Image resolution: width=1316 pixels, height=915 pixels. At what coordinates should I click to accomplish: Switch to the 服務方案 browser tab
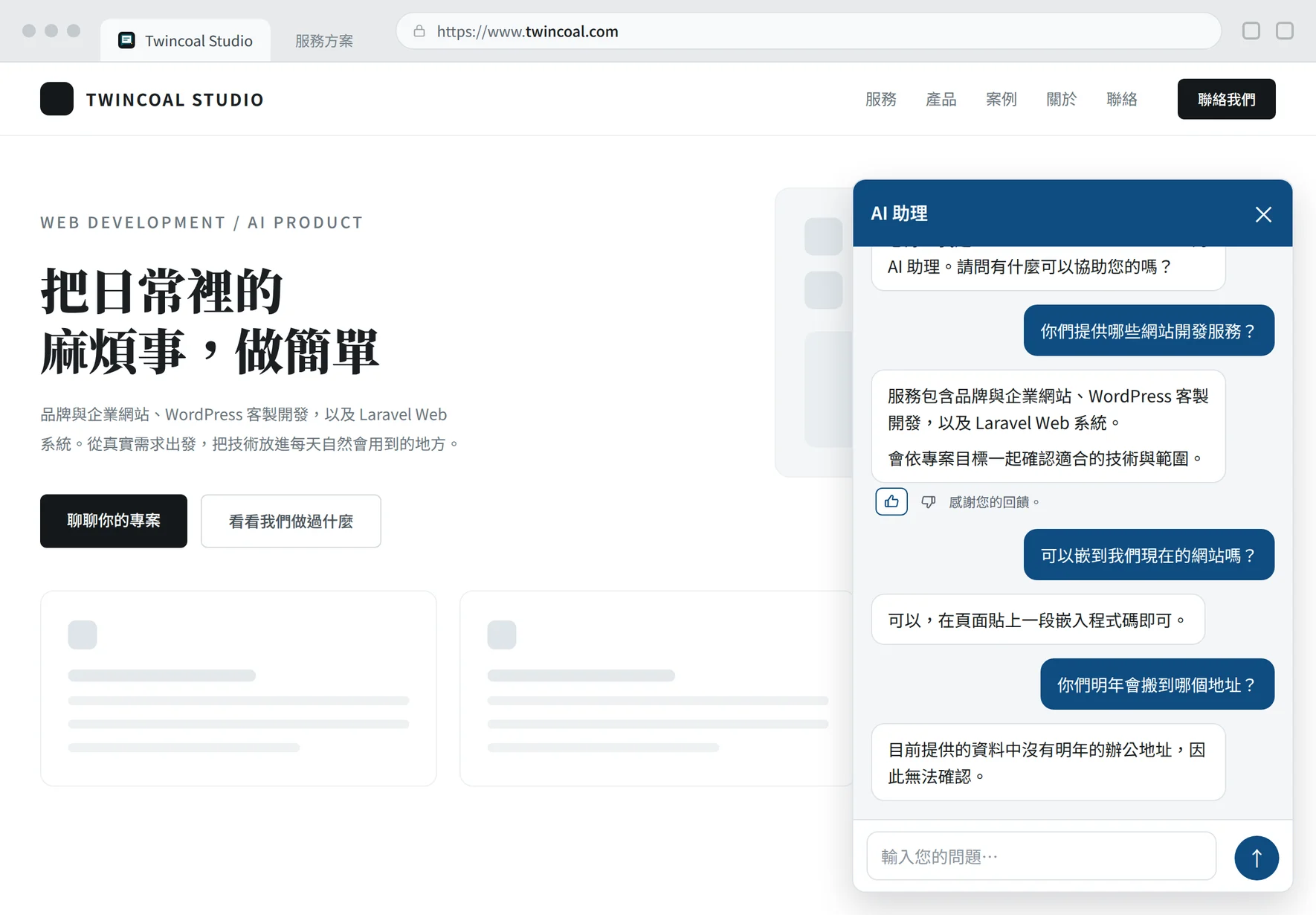324,41
